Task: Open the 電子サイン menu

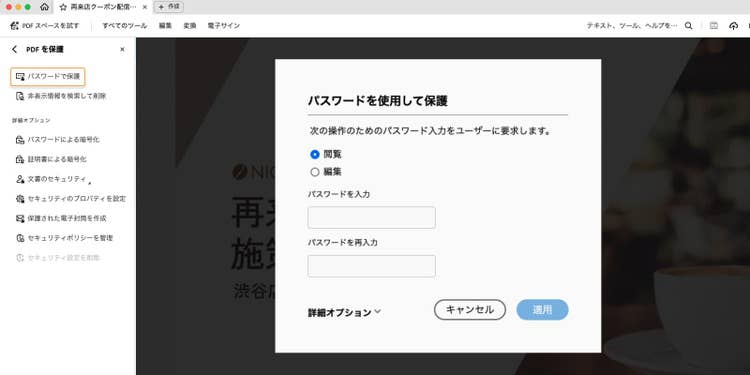Action: click(x=223, y=26)
